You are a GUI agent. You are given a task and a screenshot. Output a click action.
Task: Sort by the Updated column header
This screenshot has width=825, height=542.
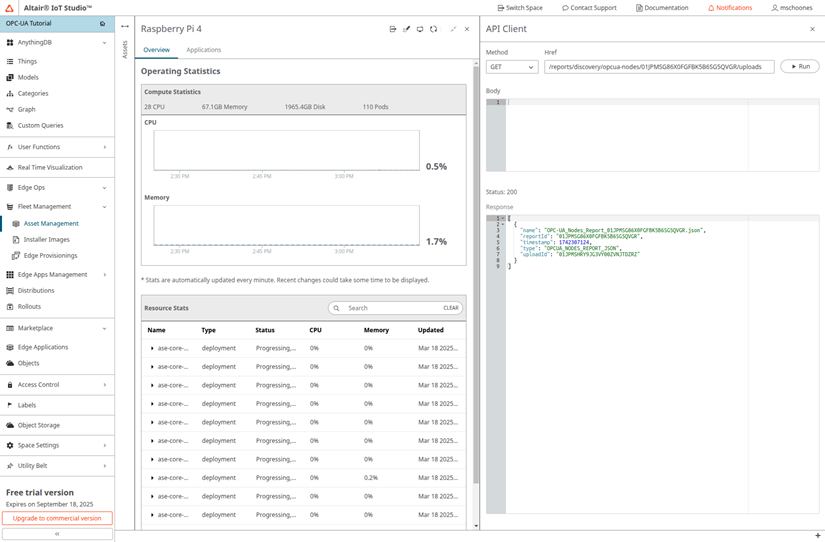click(431, 330)
